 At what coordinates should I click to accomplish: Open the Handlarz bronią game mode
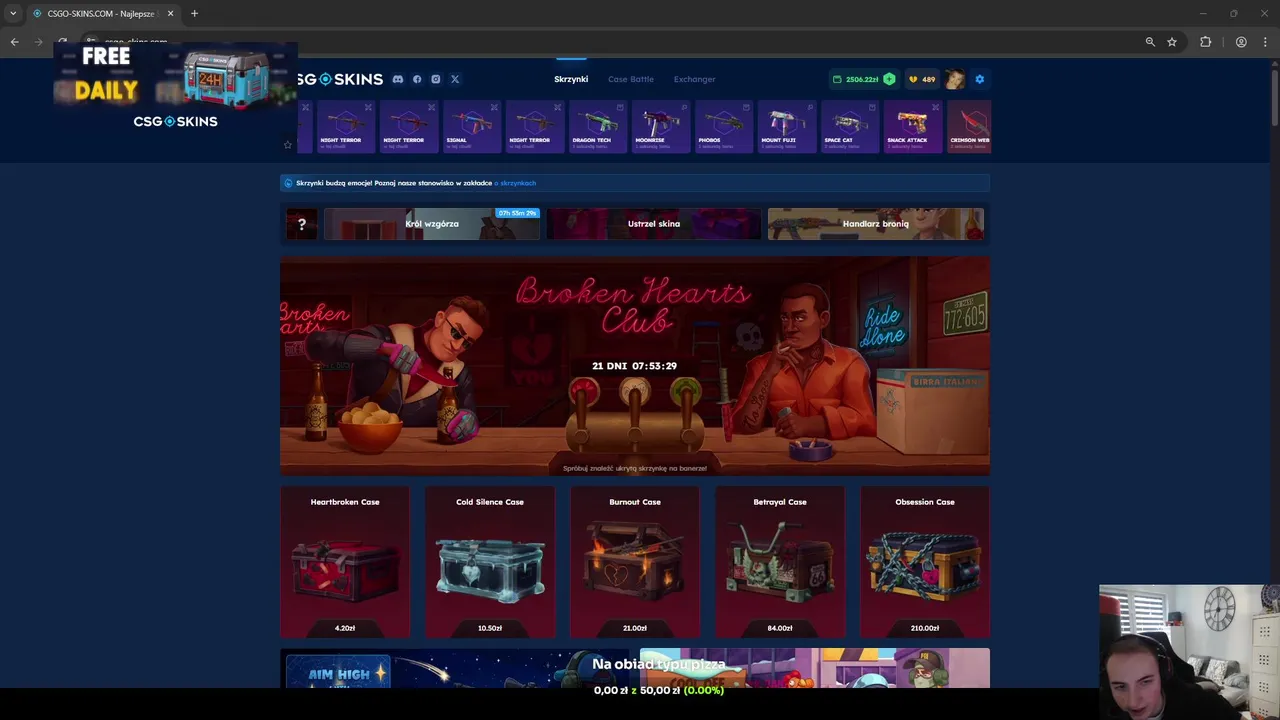tap(876, 224)
